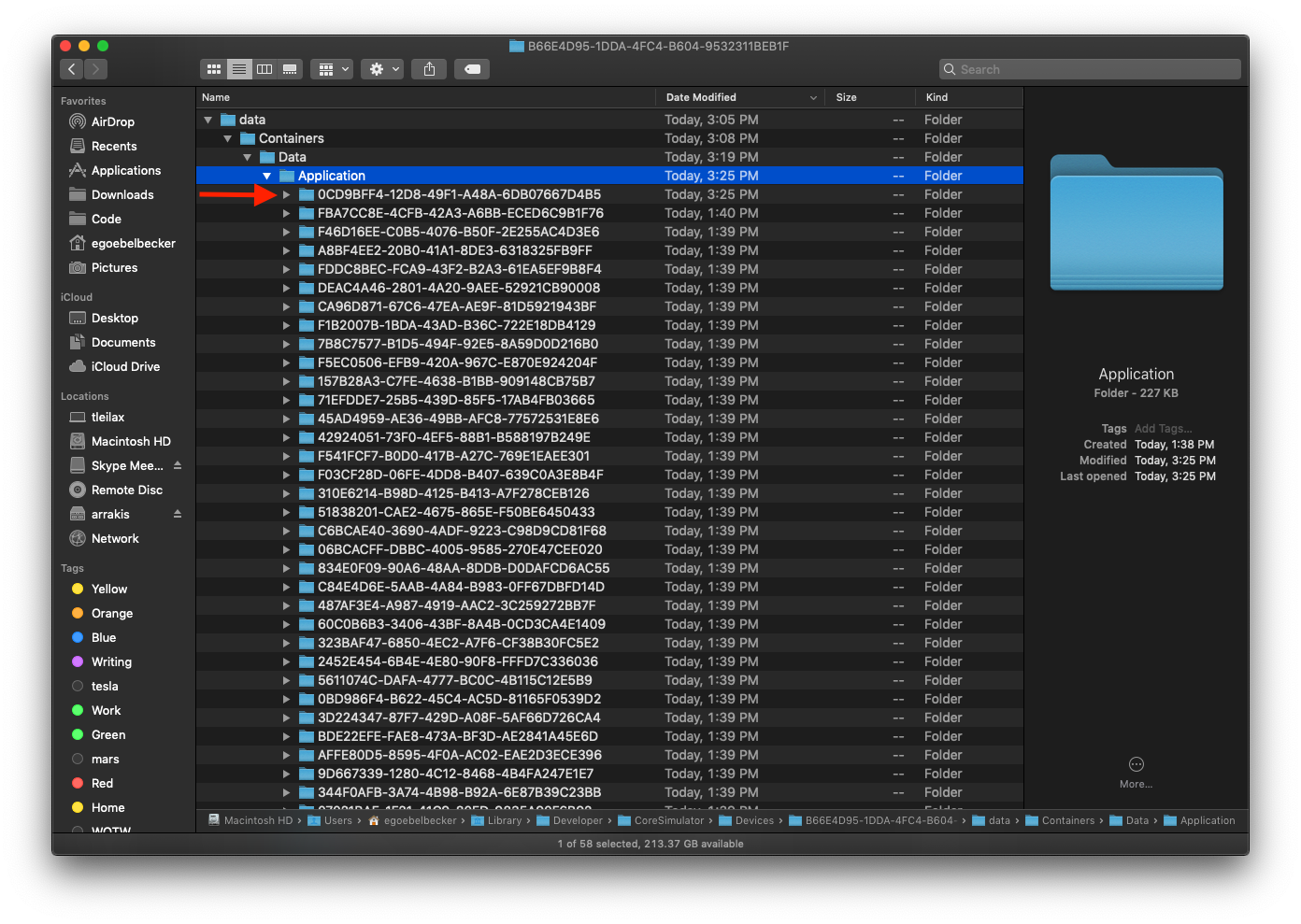Viewport: 1301px width, 924px height.
Task: Eject the arrakis volume
Action: pyautogui.click(x=178, y=514)
